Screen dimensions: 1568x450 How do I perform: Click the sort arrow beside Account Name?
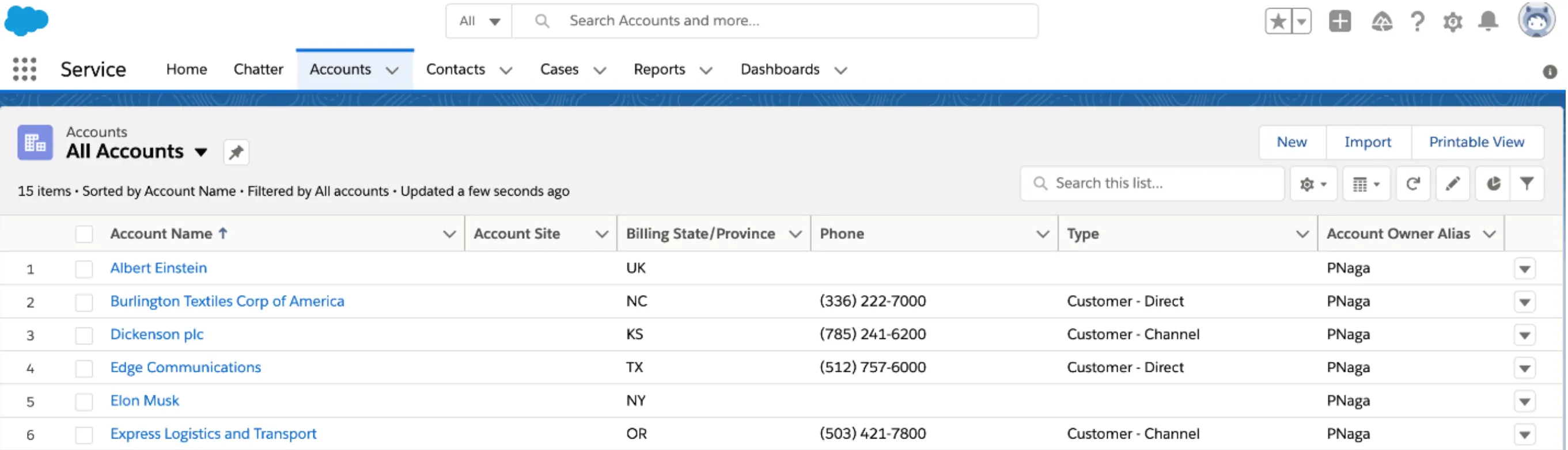[x=223, y=233]
